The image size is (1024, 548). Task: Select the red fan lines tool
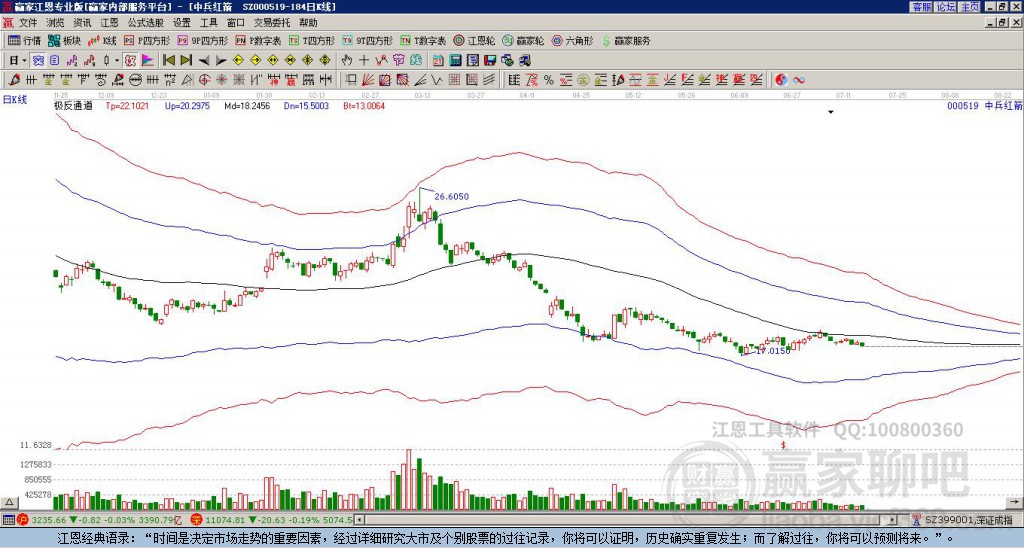[368, 80]
